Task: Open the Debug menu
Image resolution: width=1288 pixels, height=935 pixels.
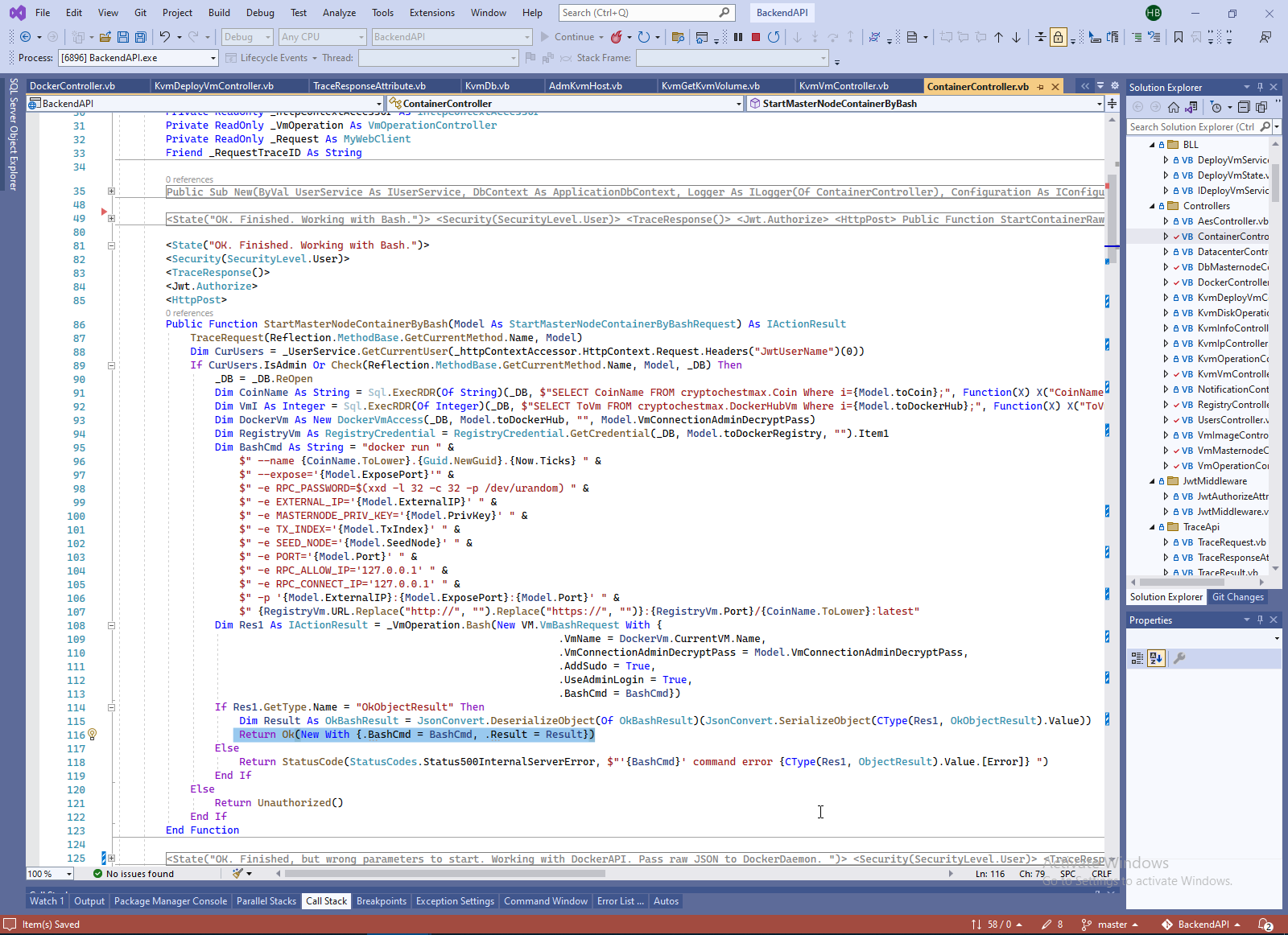Action: click(x=260, y=13)
